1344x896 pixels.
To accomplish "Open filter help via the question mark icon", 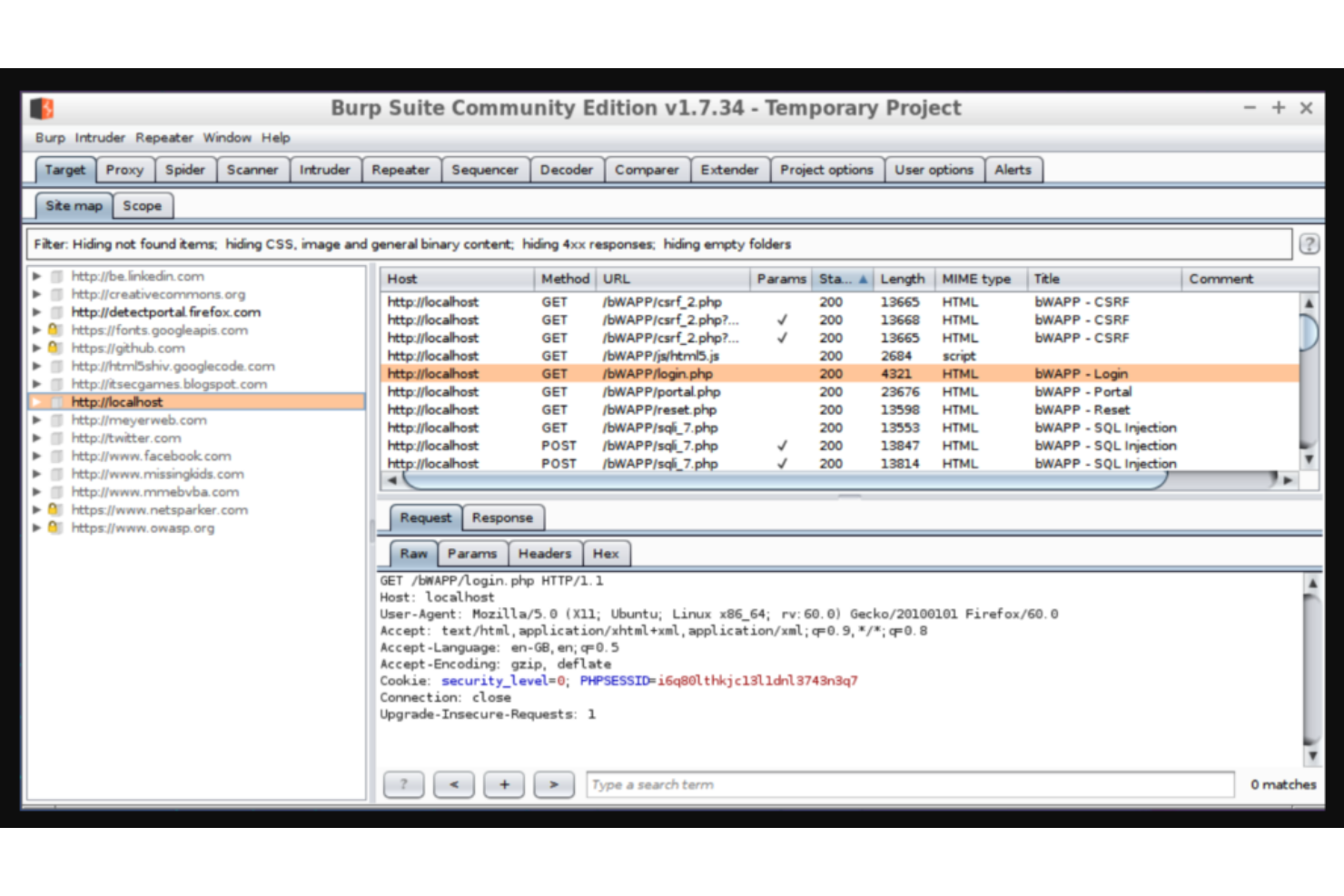I will pyautogui.click(x=1309, y=244).
